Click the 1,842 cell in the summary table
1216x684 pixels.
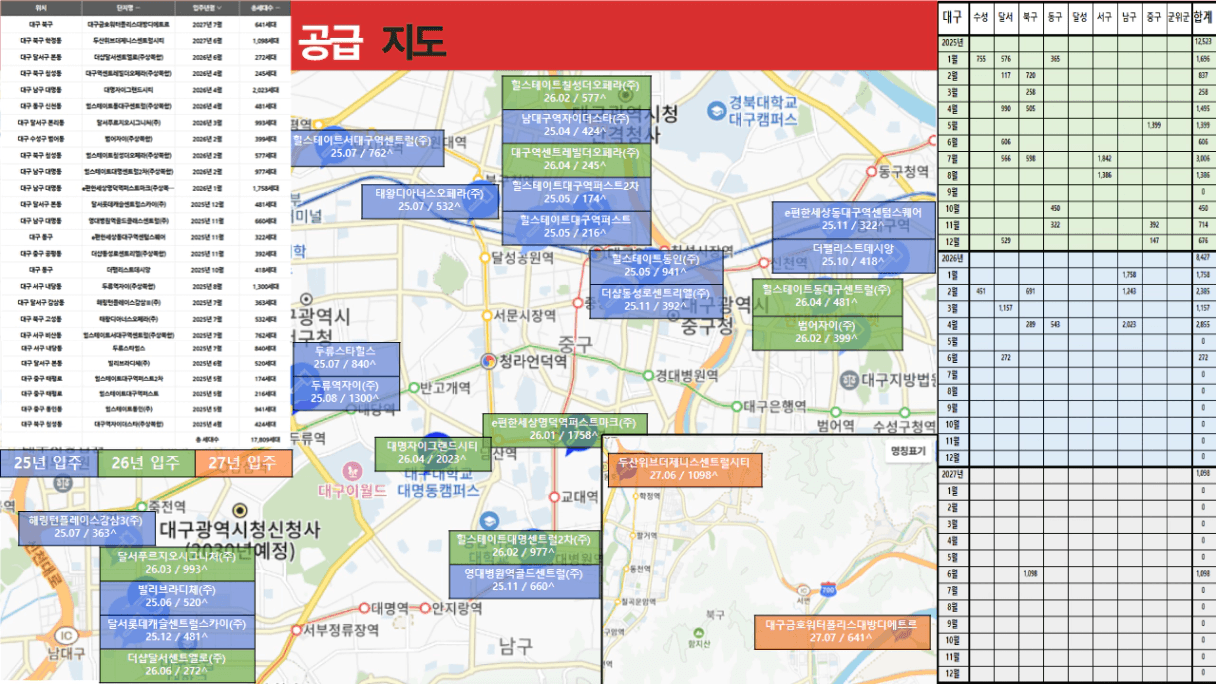point(1105,158)
